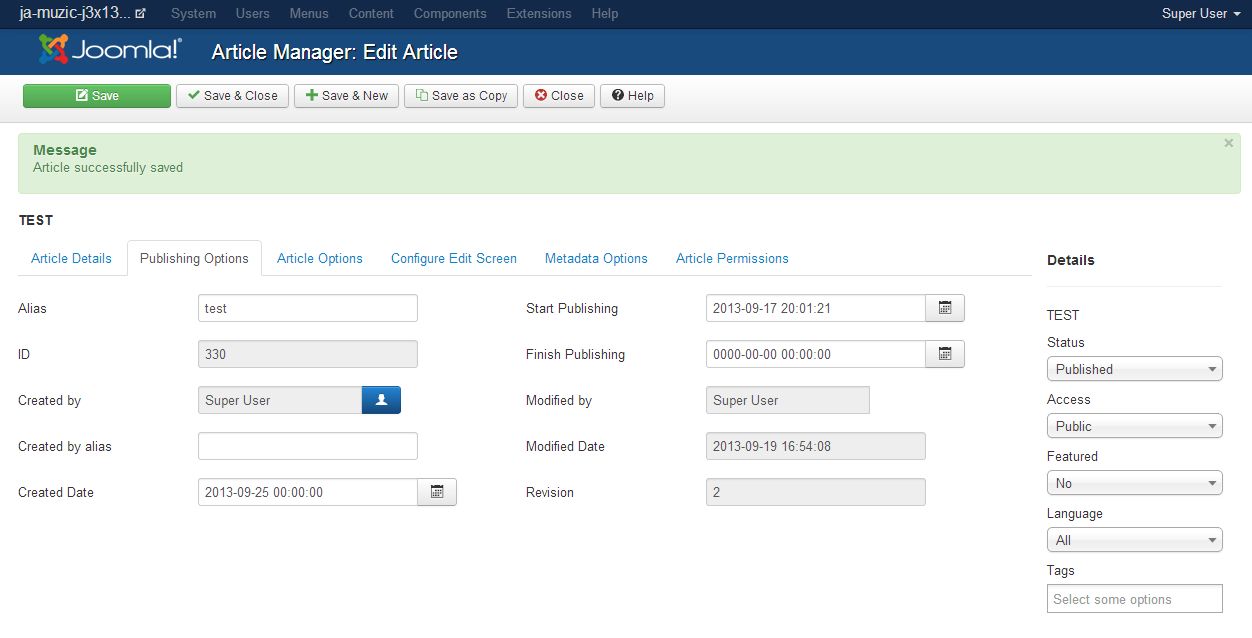1252x638 pixels.
Task: Click the Start Publishing date field
Action: coord(816,308)
